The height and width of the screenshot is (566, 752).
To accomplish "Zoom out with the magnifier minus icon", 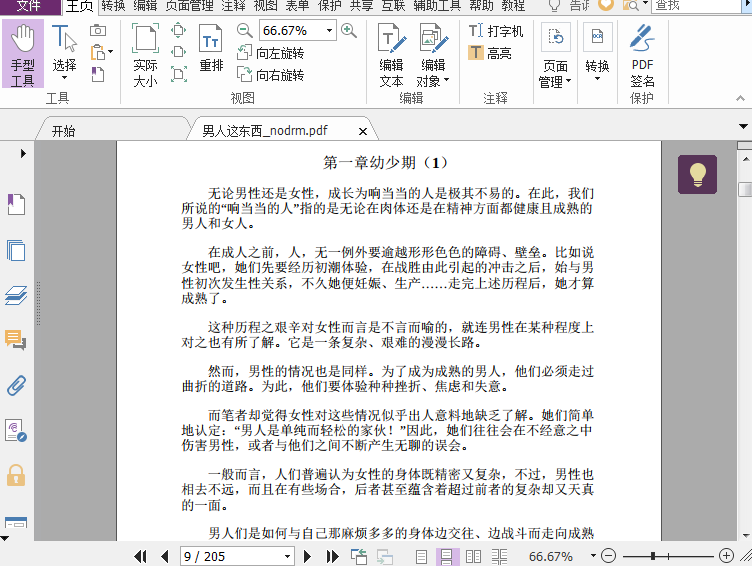I will point(245,31).
